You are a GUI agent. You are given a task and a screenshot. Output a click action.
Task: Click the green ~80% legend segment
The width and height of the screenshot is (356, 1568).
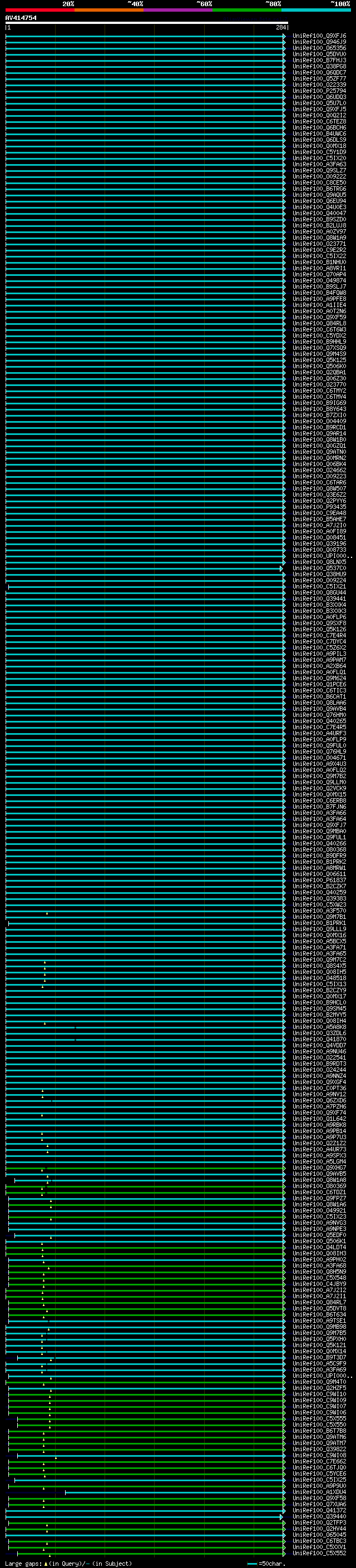(247, 10)
